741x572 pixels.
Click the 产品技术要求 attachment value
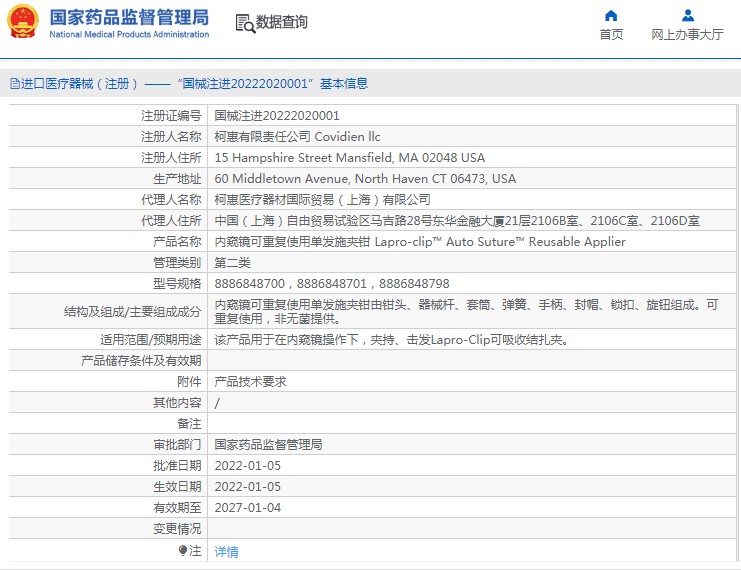coord(250,381)
